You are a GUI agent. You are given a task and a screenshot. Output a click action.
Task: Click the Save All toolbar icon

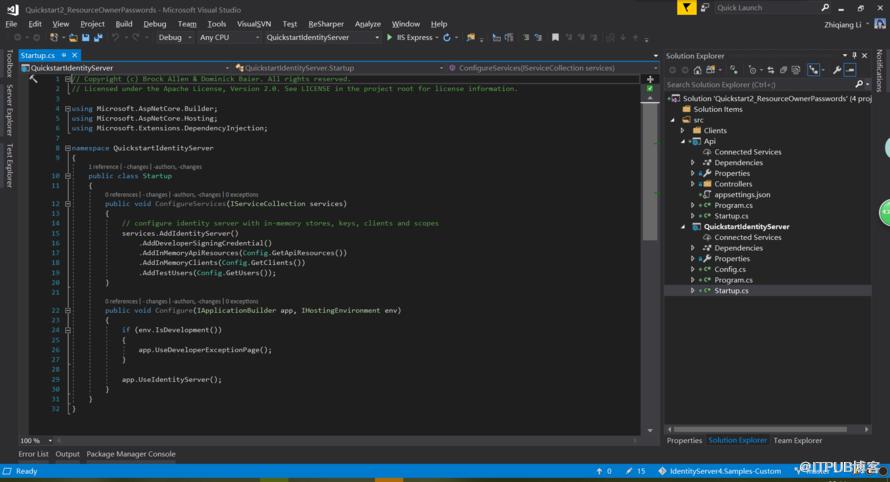pyautogui.click(x=98, y=37)
